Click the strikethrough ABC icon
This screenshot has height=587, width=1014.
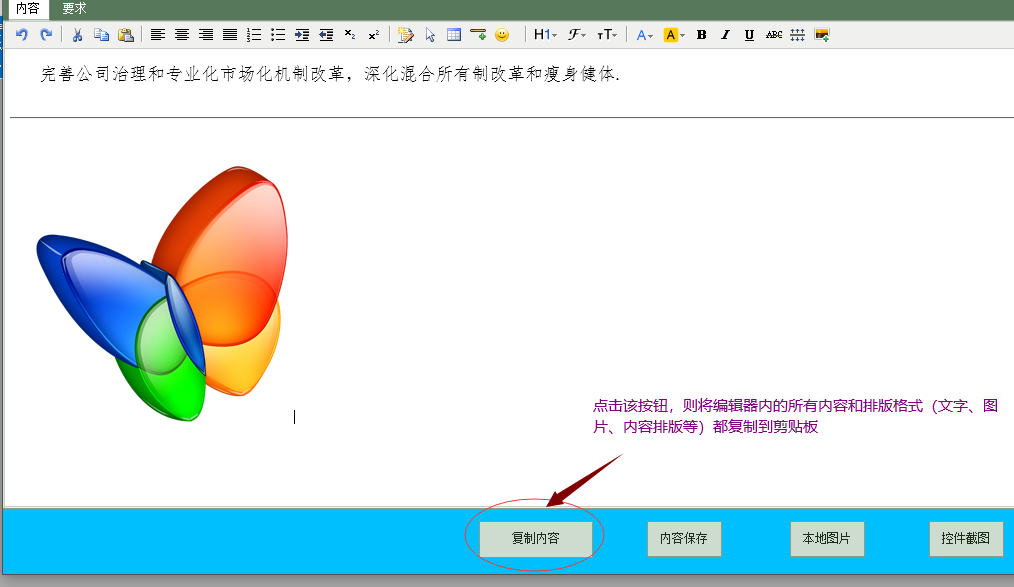point(773,35)
